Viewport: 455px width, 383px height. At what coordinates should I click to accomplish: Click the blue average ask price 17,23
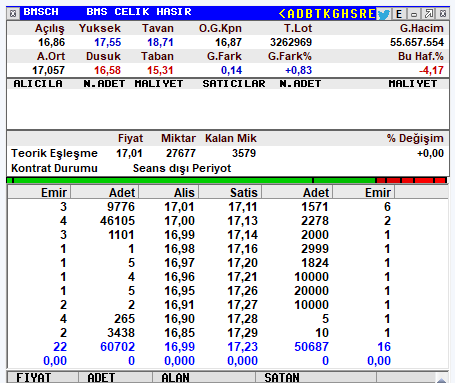pyautogui.click(x=243, y=347)
